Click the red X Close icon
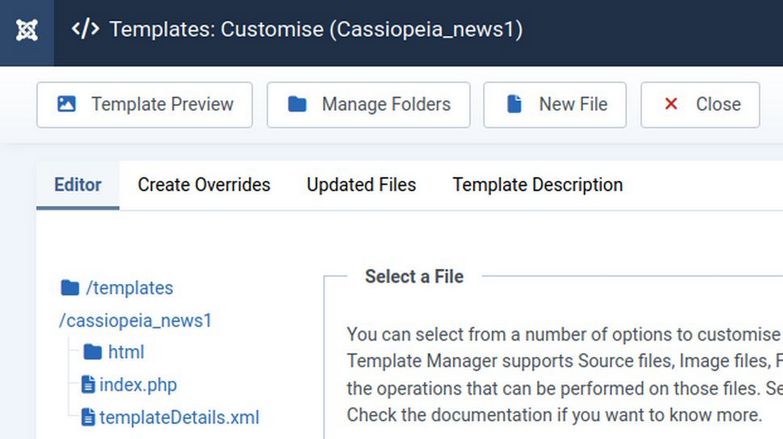The height and width of the screenshot is (439, 783). point(671,104)
